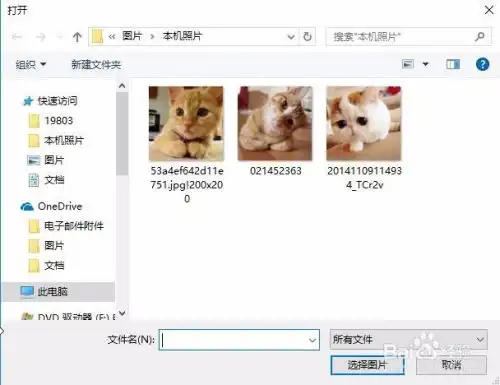
Task: Select 快速访问 in navigation tree
Action: [x=57, y=101]
